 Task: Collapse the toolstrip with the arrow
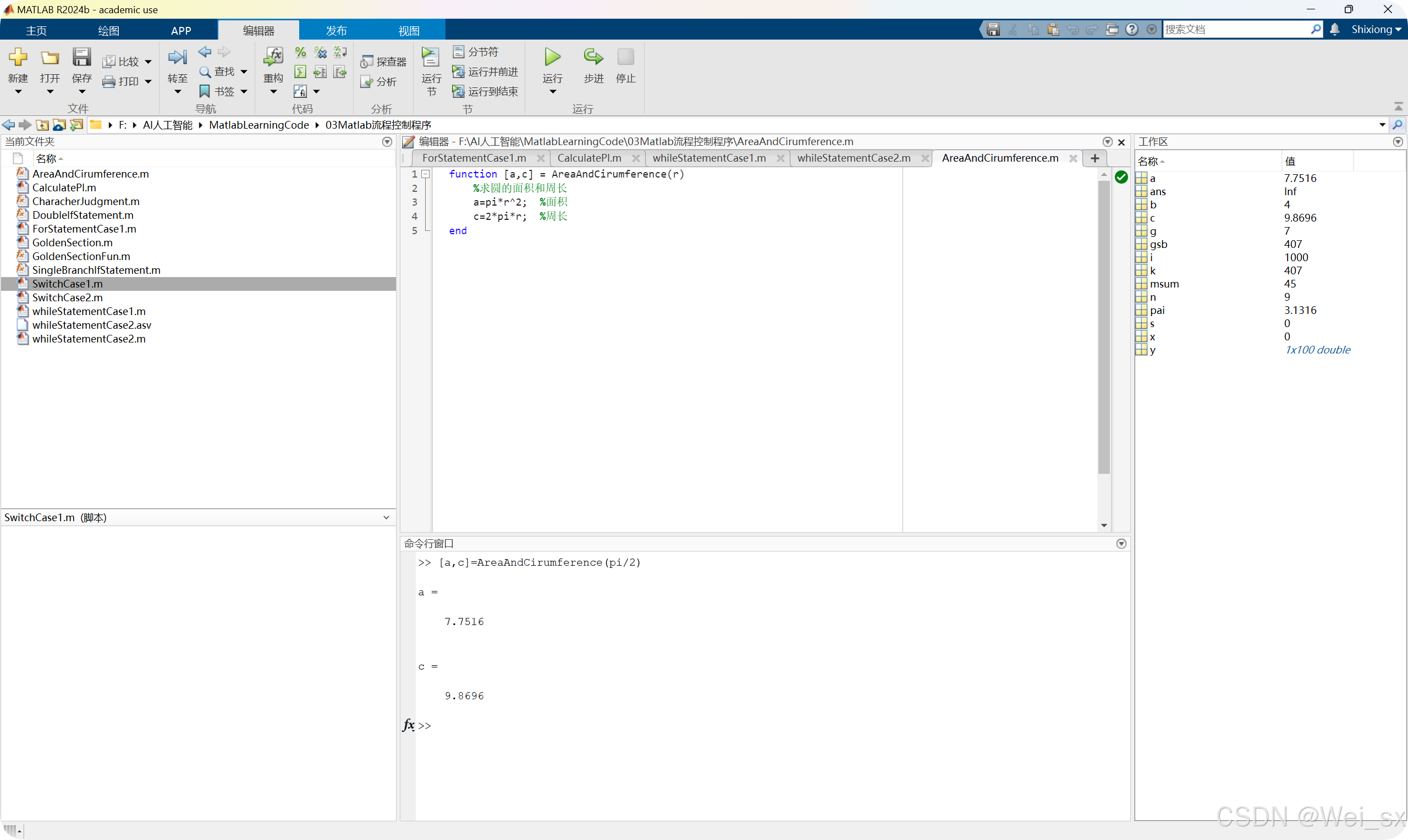pos(1399,107)
